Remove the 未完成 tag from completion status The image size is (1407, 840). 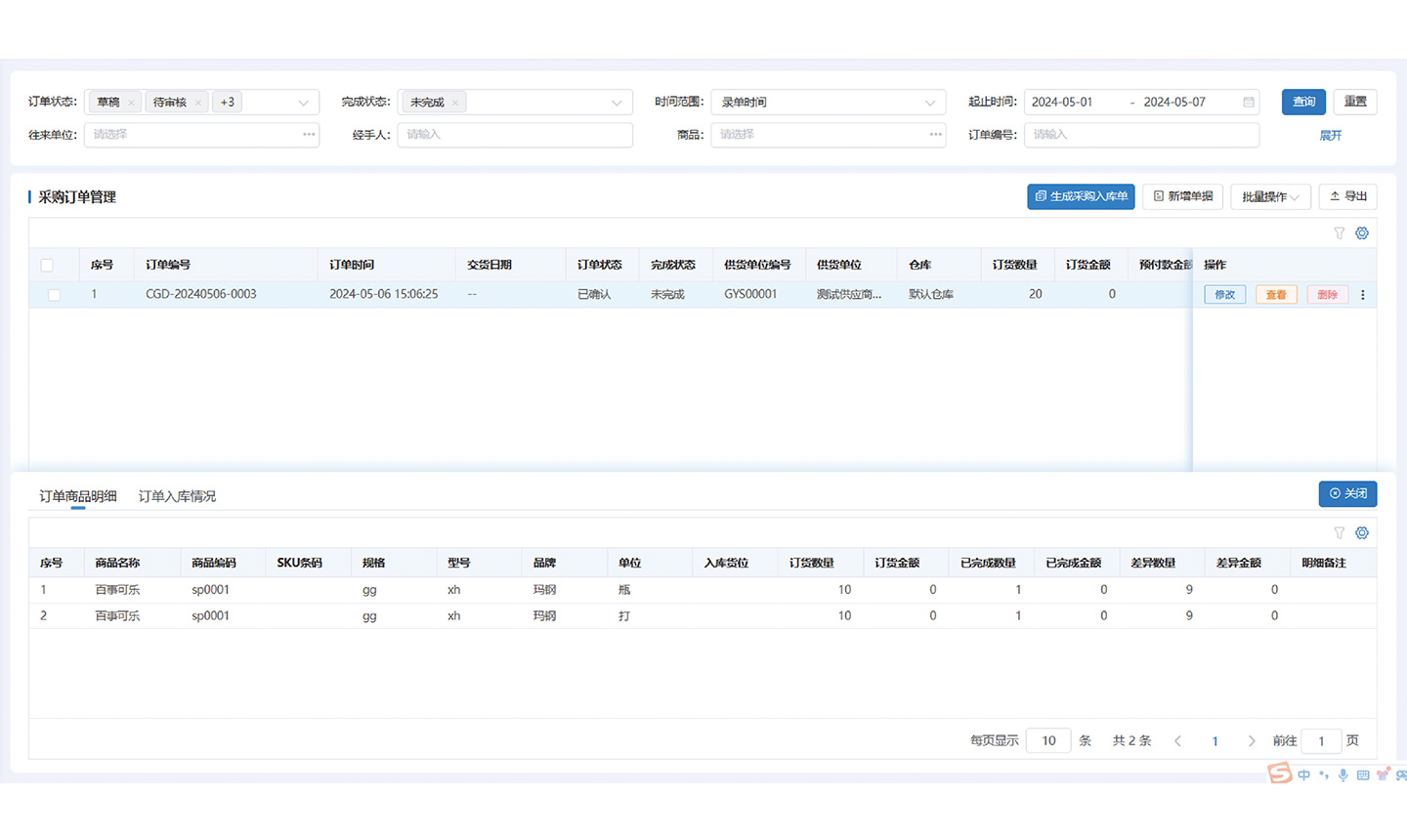455,103
